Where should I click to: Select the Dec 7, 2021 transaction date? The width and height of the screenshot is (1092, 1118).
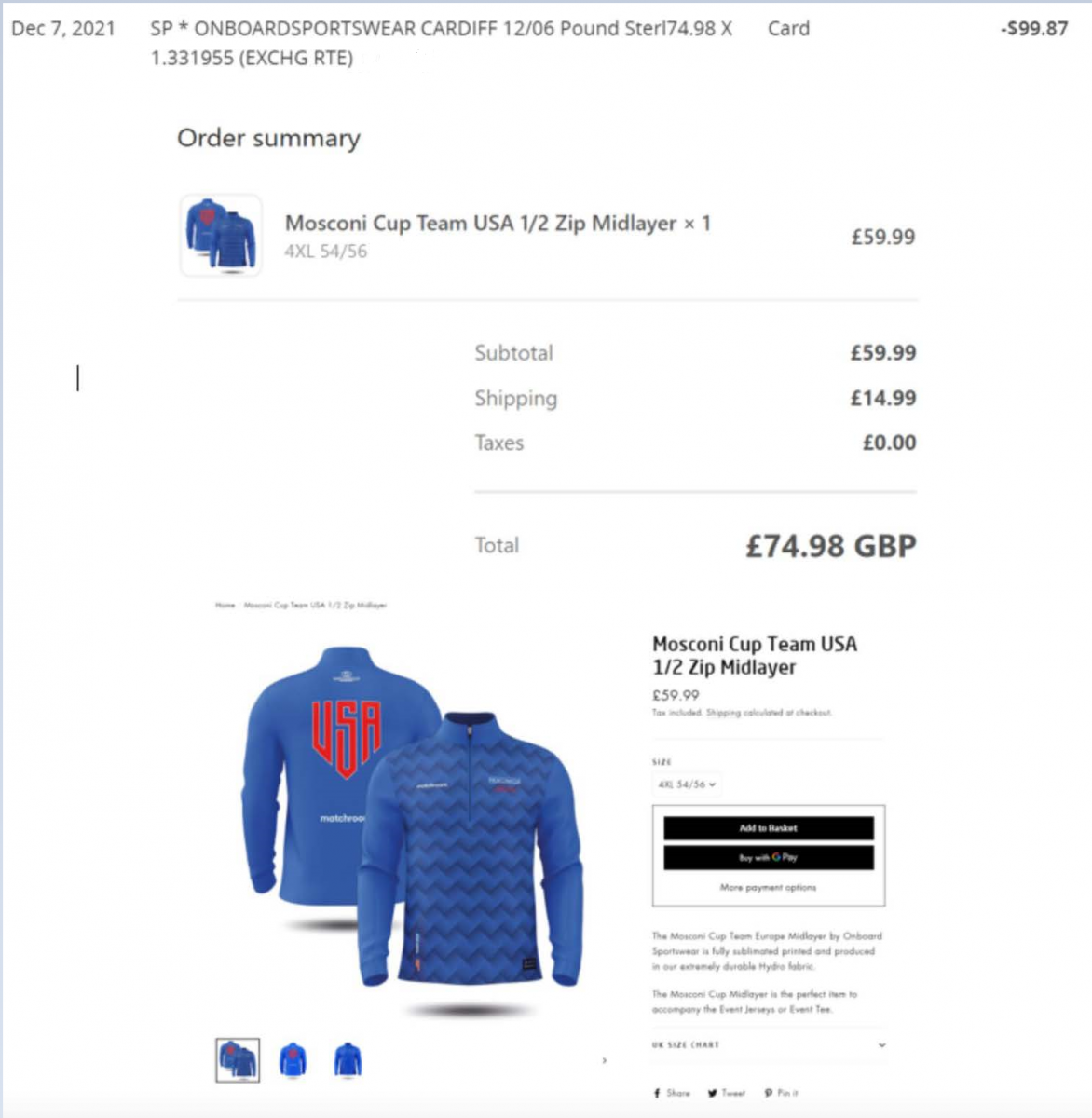63,29
